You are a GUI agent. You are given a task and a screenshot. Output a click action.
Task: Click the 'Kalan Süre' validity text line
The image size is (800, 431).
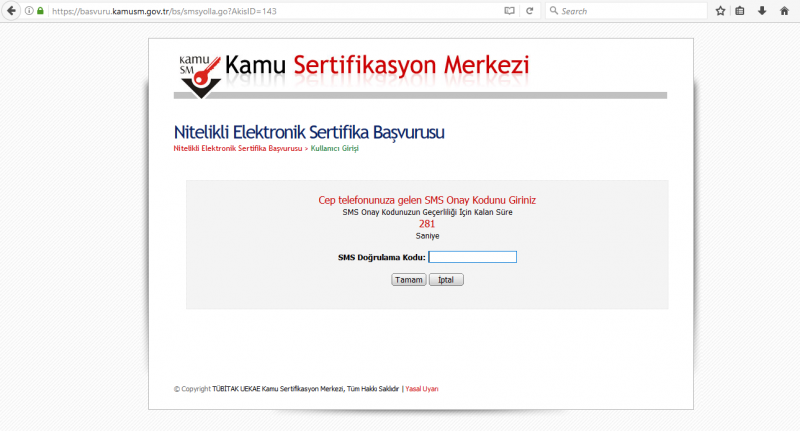coord(428,212)
